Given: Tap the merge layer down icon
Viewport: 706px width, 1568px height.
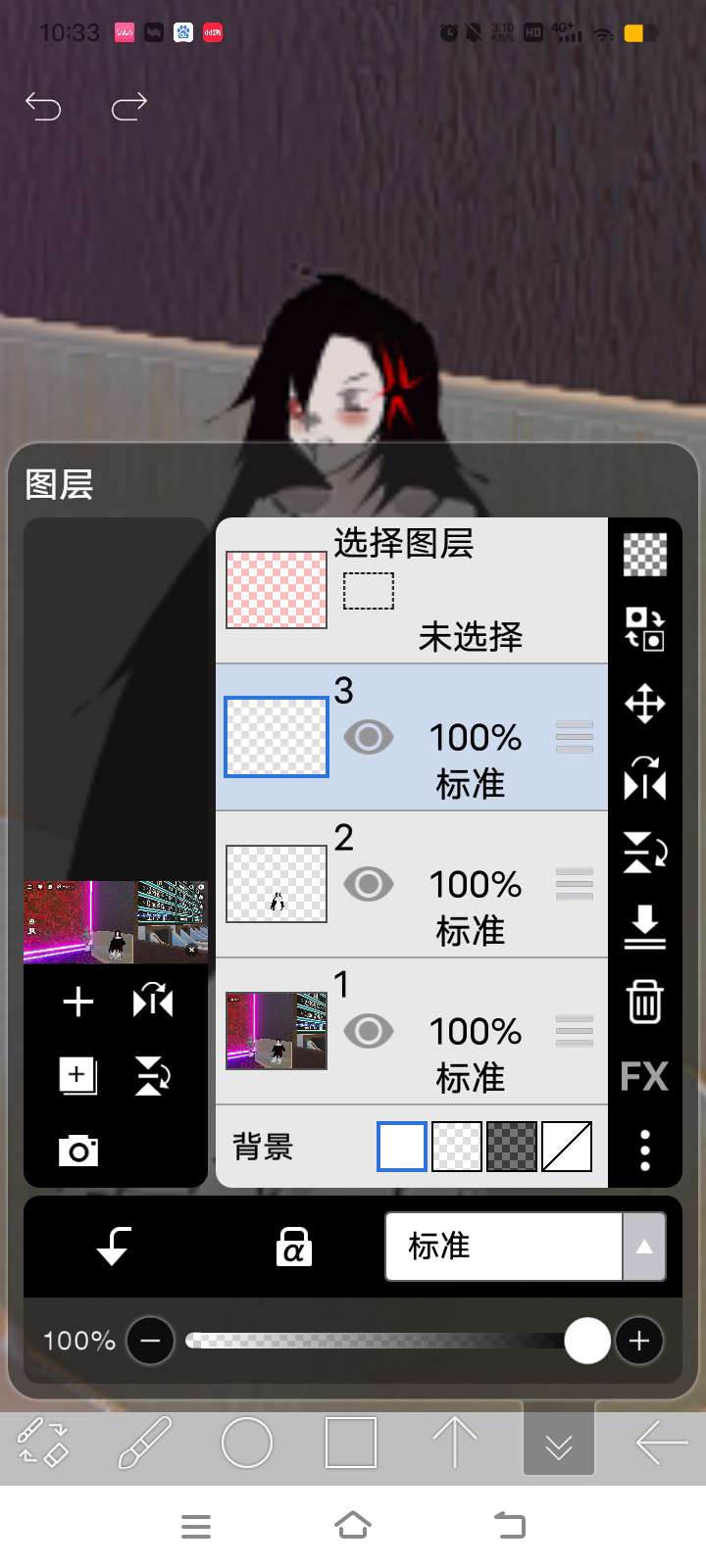Looking at the screenshot, I should coord(644,927).
